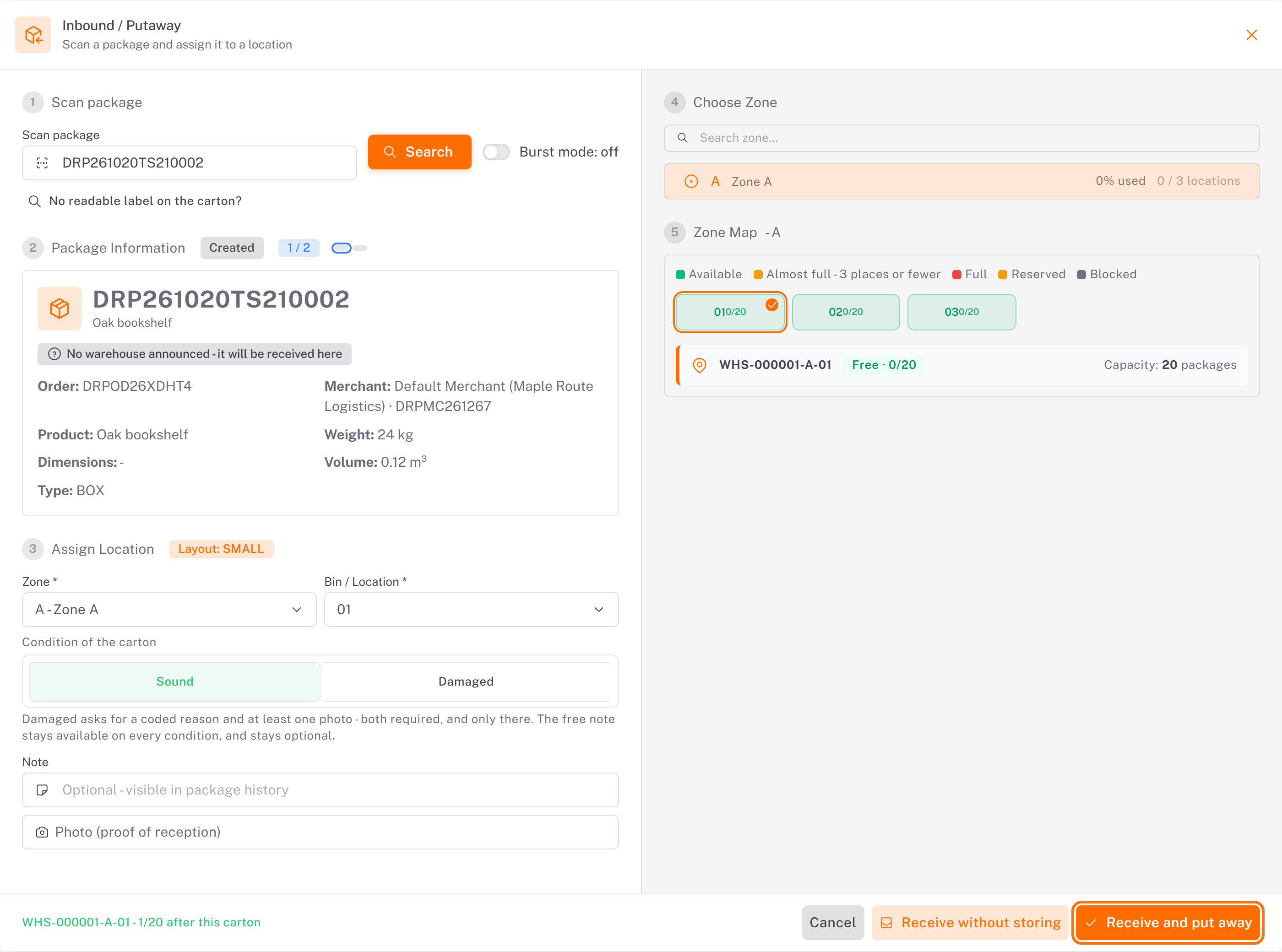
Task: Click the question mark icon in warehouse notice
Action: click(x=54, y=354)
